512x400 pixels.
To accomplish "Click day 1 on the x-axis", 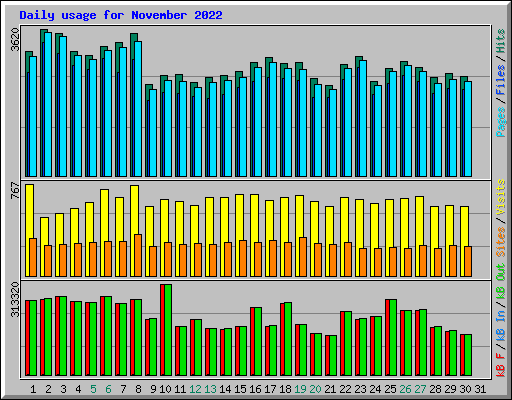I will [33, 389].
